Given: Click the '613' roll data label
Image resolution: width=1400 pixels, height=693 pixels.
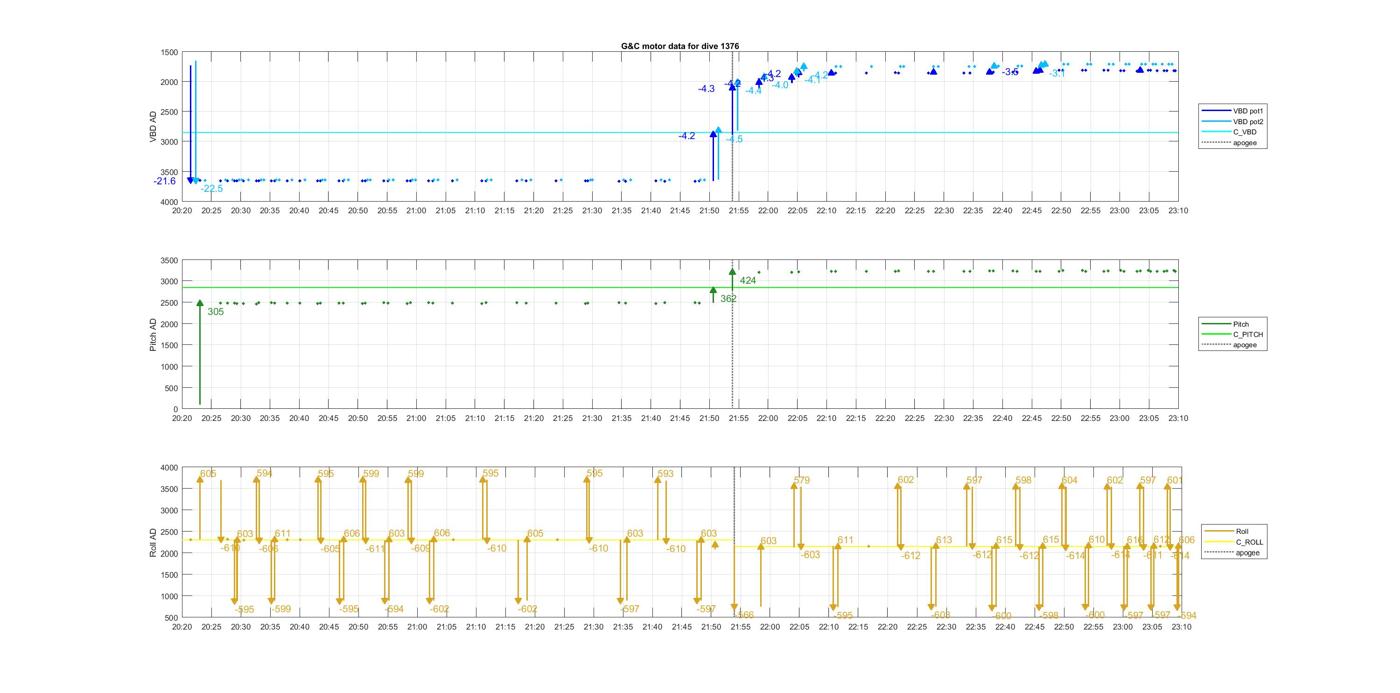Looking at the screenshot, I should click(944, 540).
